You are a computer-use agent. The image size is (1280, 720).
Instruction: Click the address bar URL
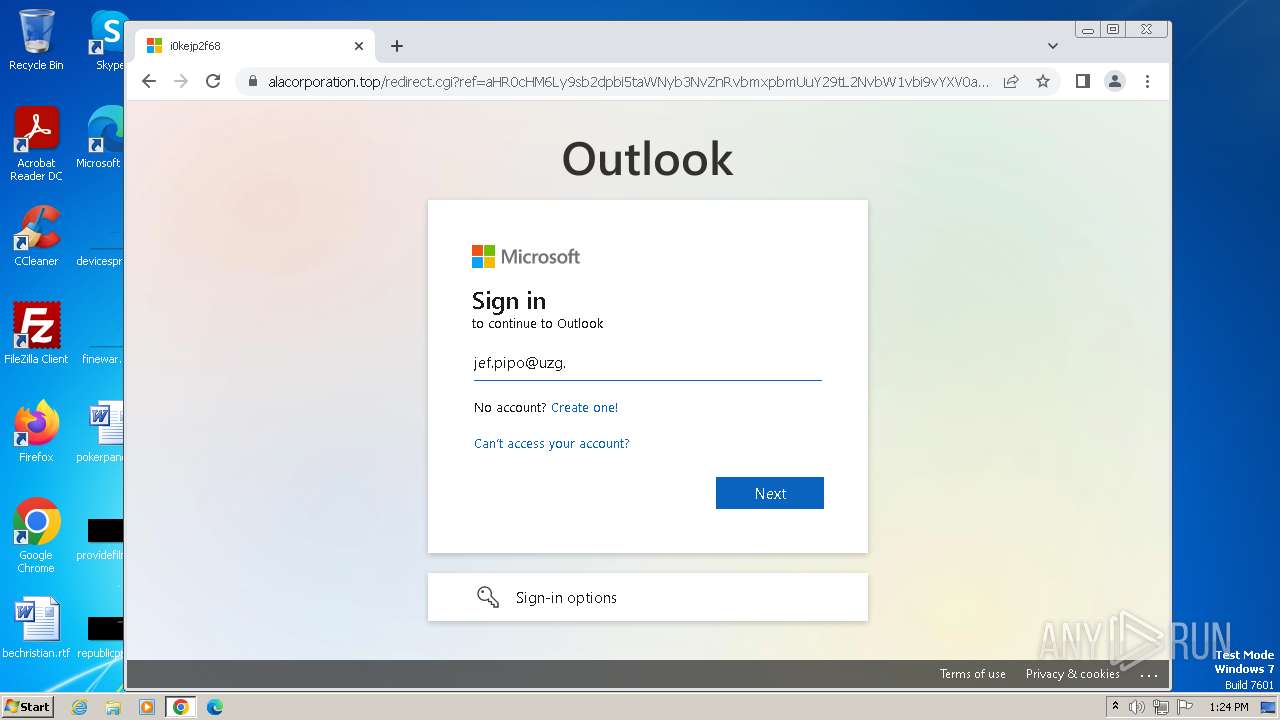(628, 81)
